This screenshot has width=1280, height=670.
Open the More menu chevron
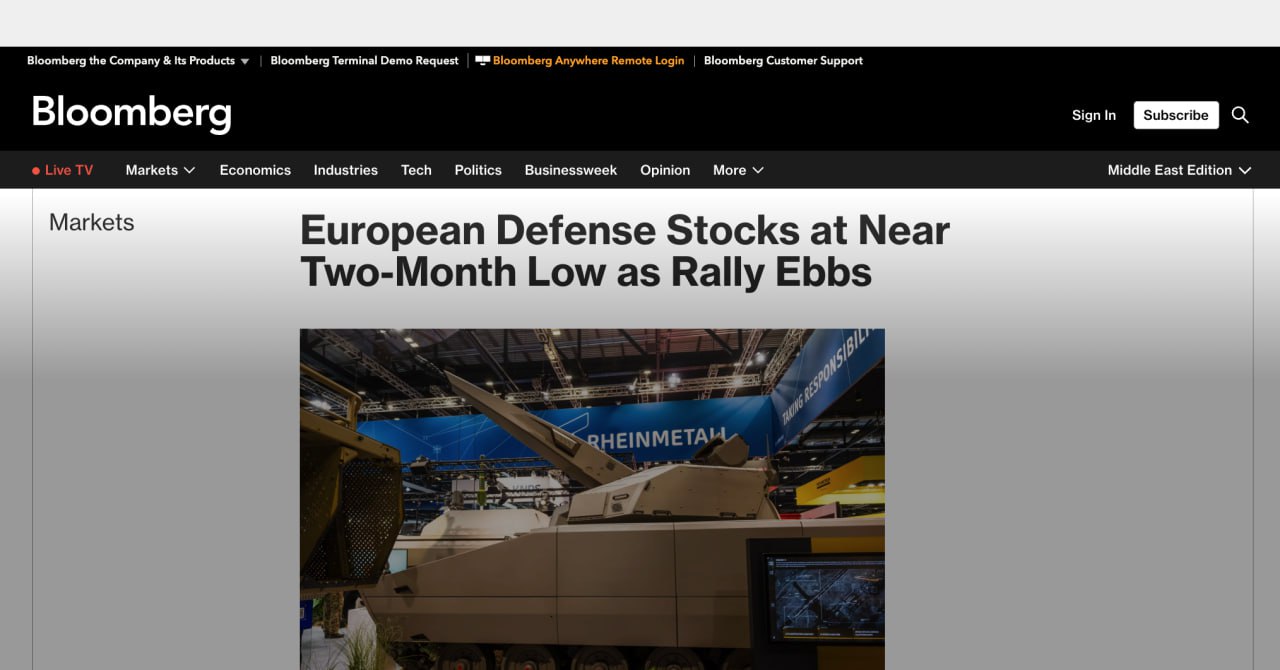758,170
